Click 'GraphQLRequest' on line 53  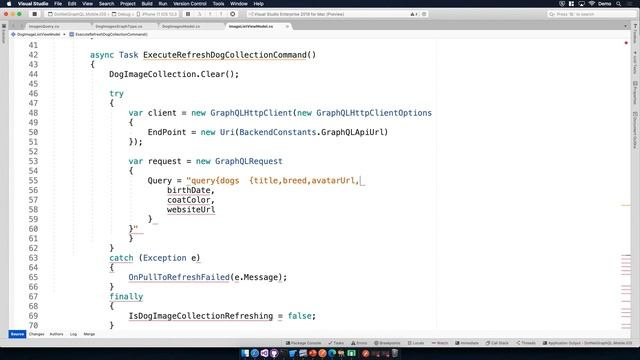(x=249, y=161)
